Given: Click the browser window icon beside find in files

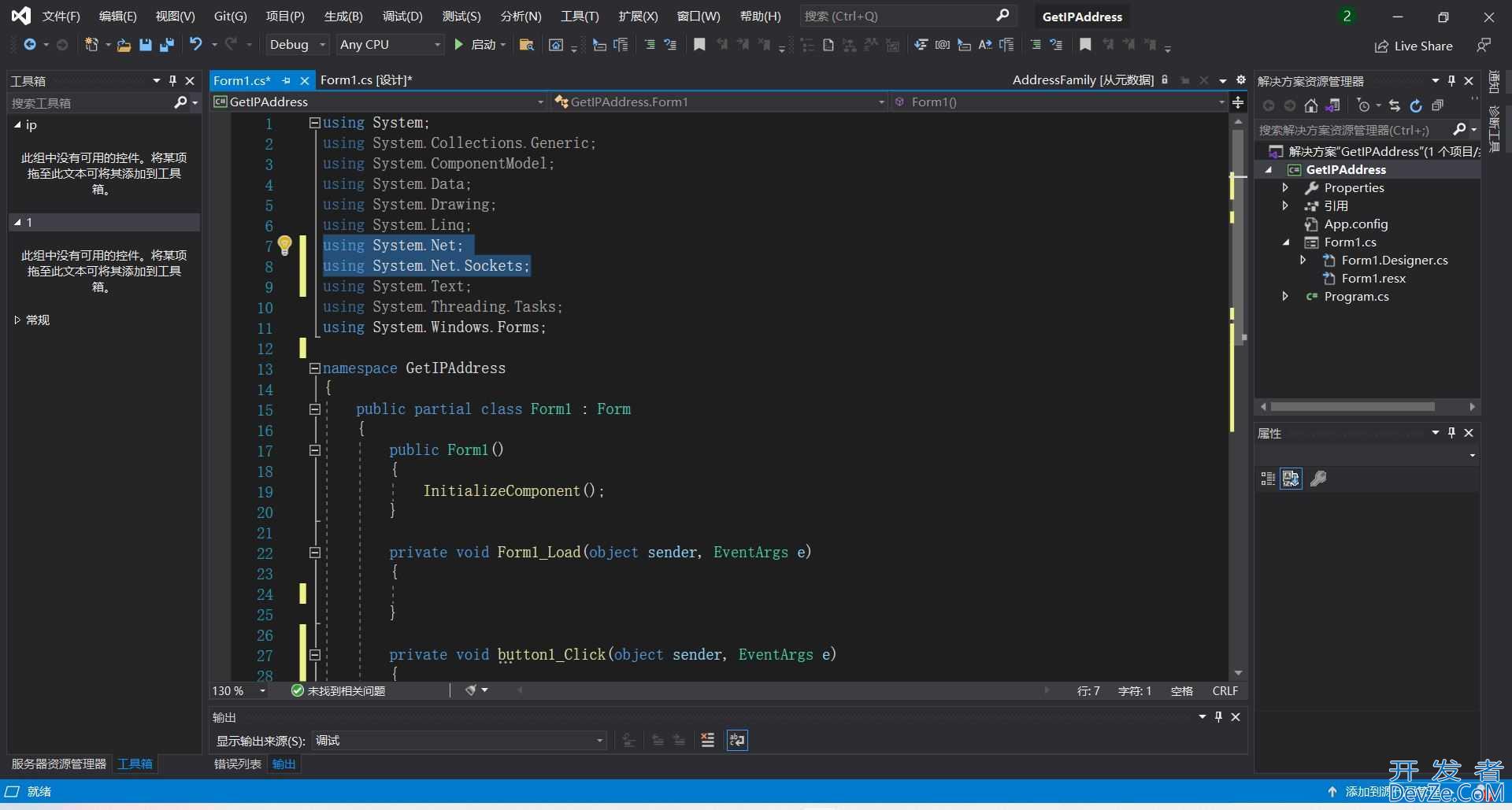Looking at the screenshot, I should pyautogui.click(x=556, y=45).
